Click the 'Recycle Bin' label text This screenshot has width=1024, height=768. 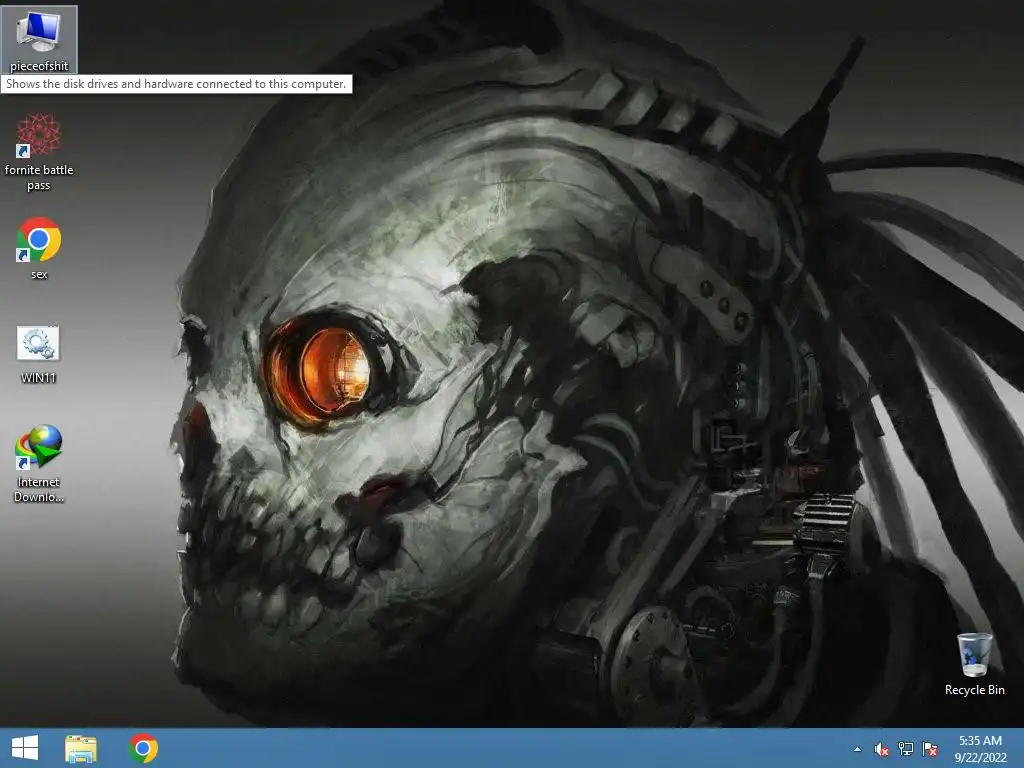[974, 690]
